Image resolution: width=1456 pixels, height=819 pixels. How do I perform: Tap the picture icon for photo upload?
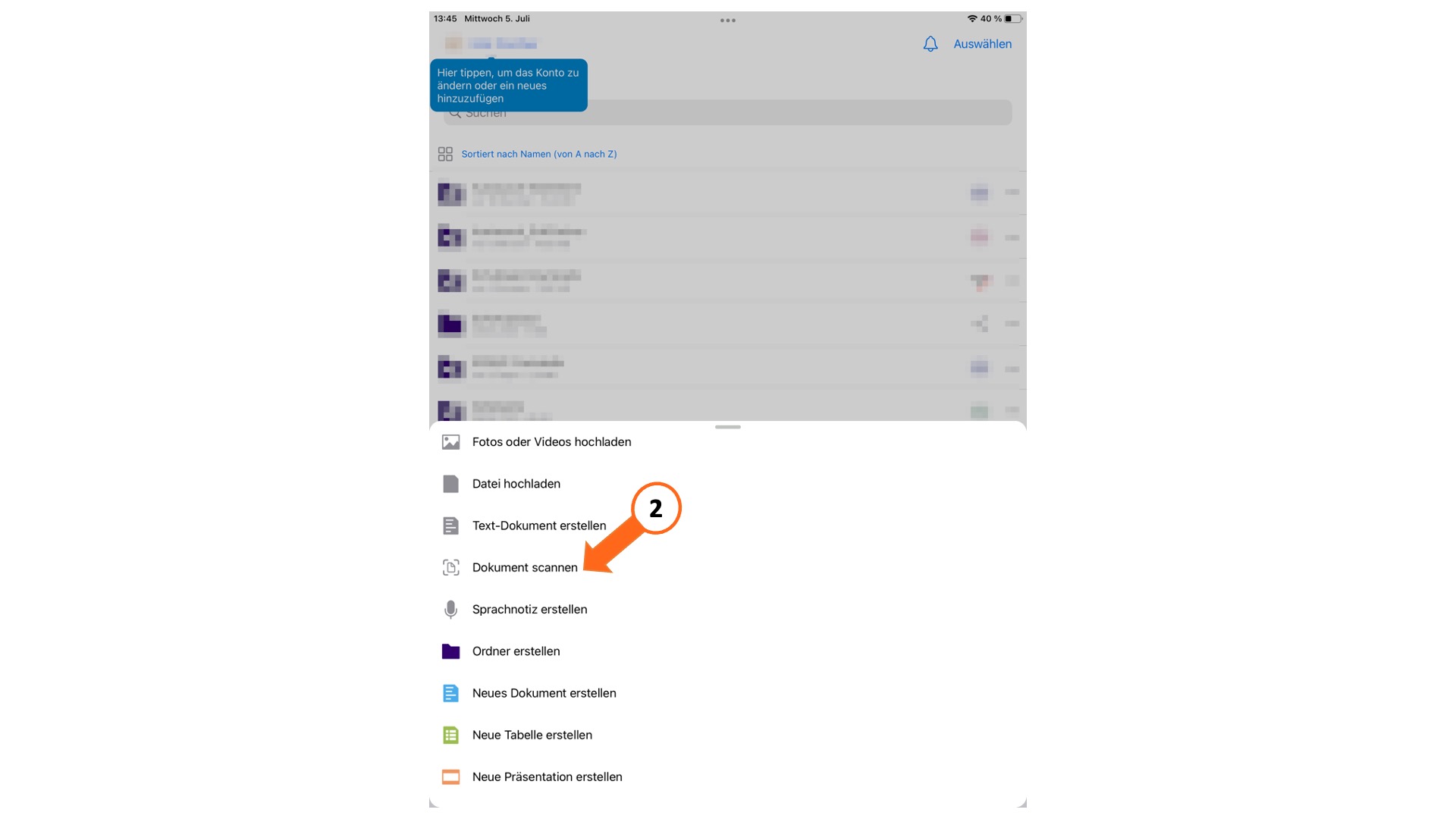450,442
